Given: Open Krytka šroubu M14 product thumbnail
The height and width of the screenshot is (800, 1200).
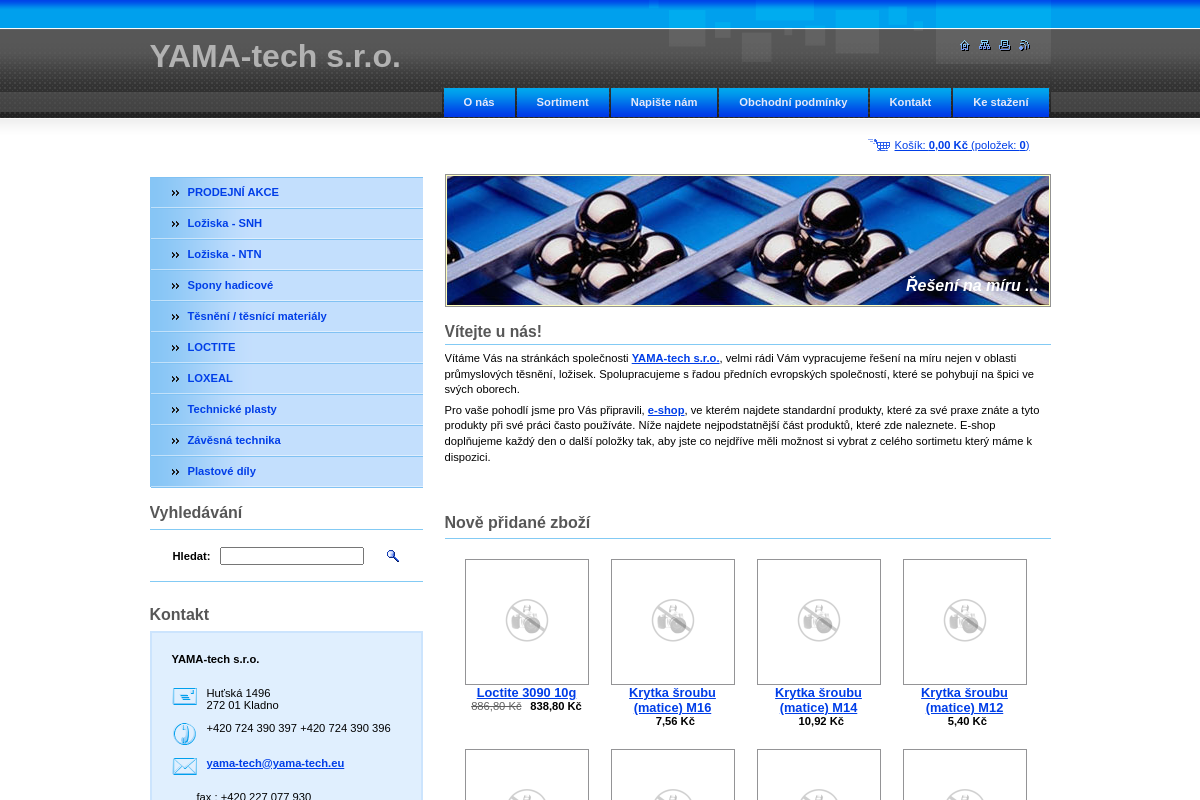Looking at the screenshot, I should click(x=819, y=622).
